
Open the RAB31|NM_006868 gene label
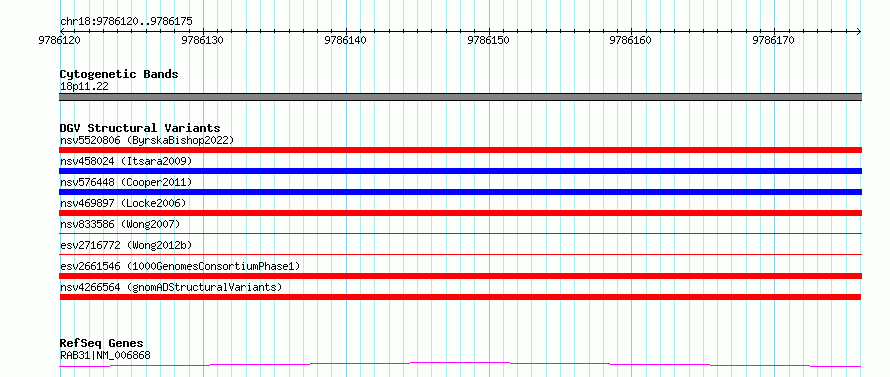click(x=105, y=356)
